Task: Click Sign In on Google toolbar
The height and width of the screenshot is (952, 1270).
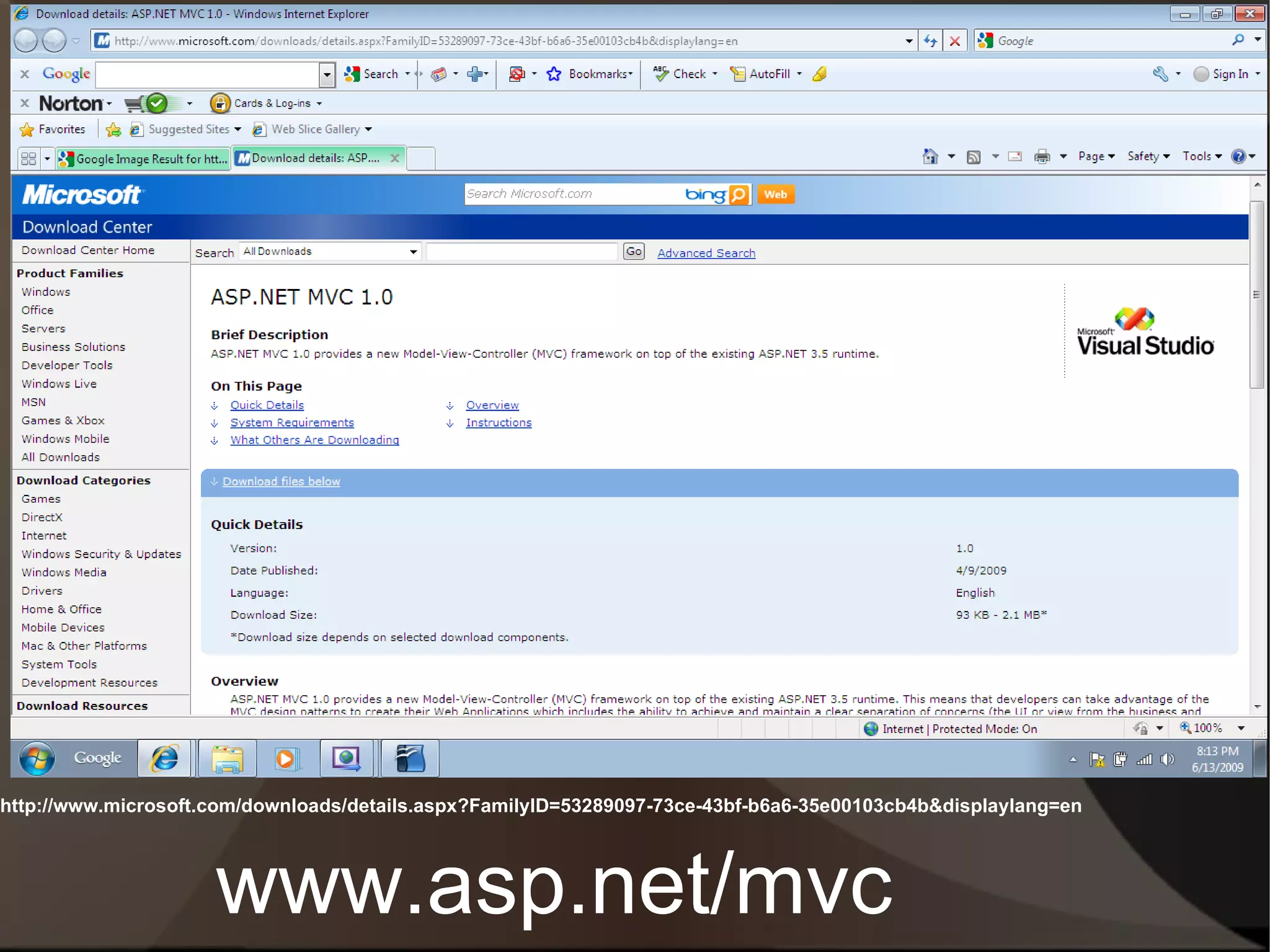Action: (x=1221, y=74)
